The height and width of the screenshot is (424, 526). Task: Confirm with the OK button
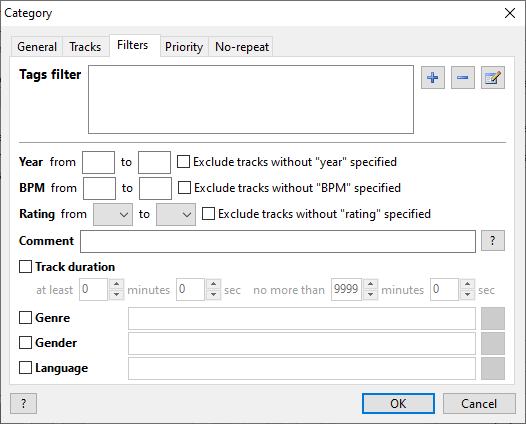[398, 403]
